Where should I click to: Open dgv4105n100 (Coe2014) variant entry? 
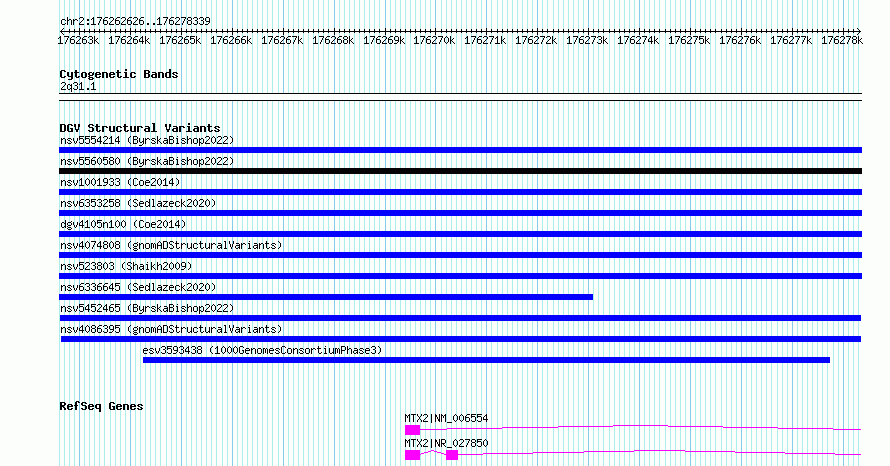(123, 224)
